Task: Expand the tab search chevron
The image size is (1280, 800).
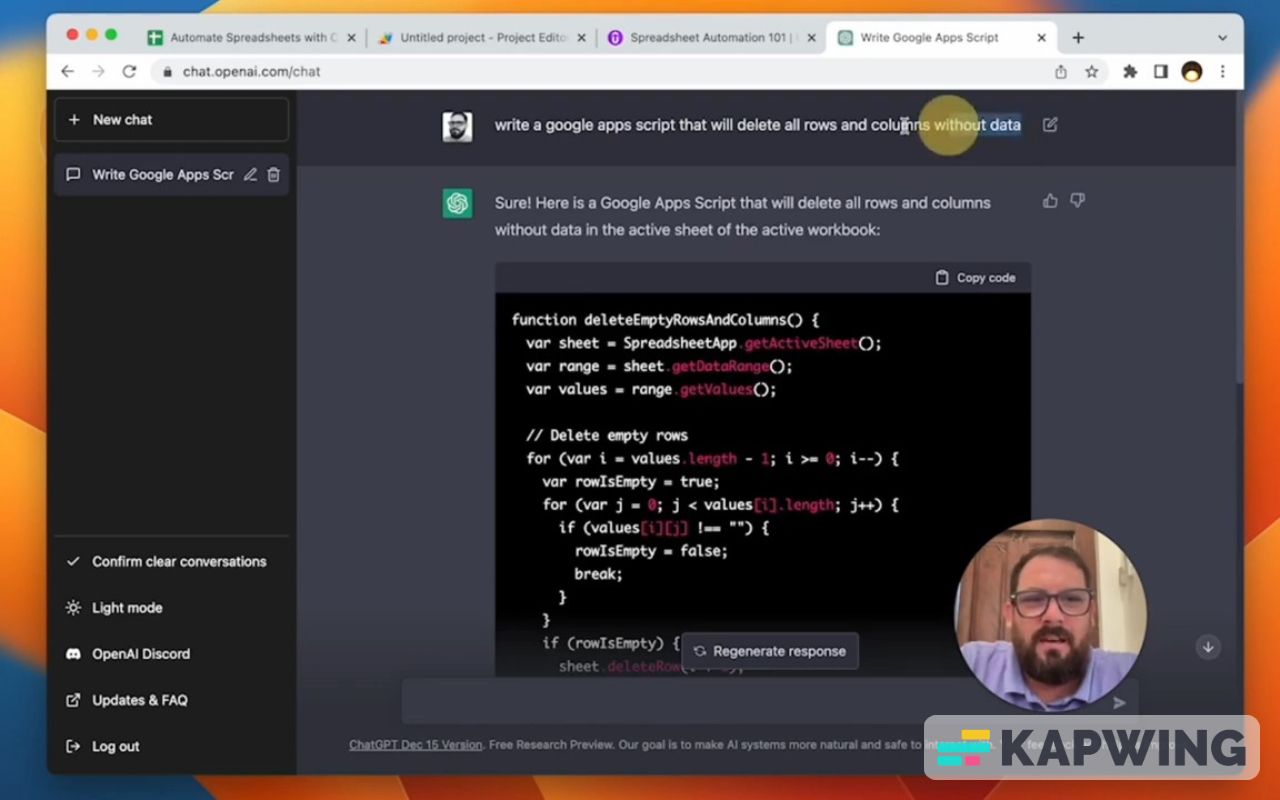Action: coord(1222,38)
